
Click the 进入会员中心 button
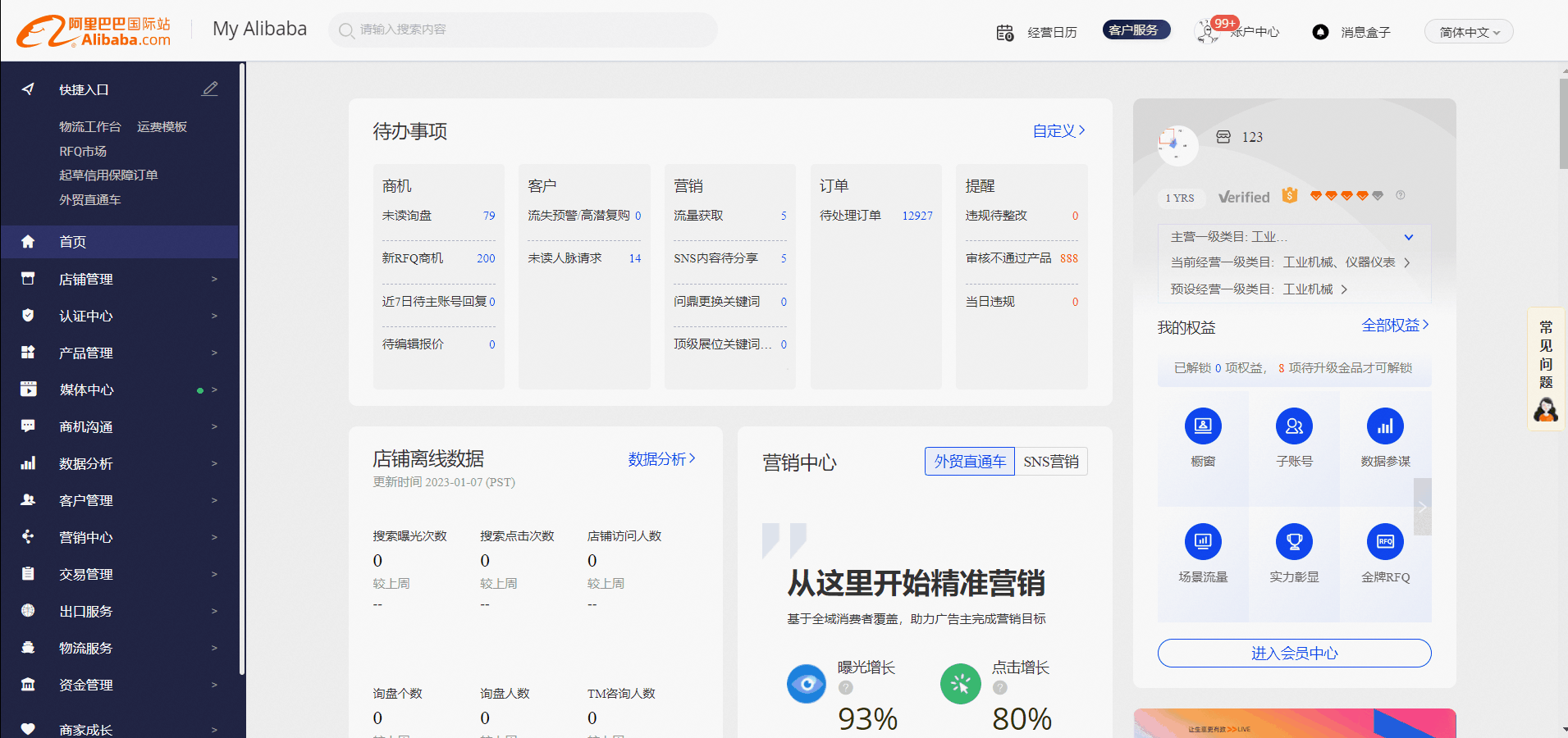[x=1294, y=653]
